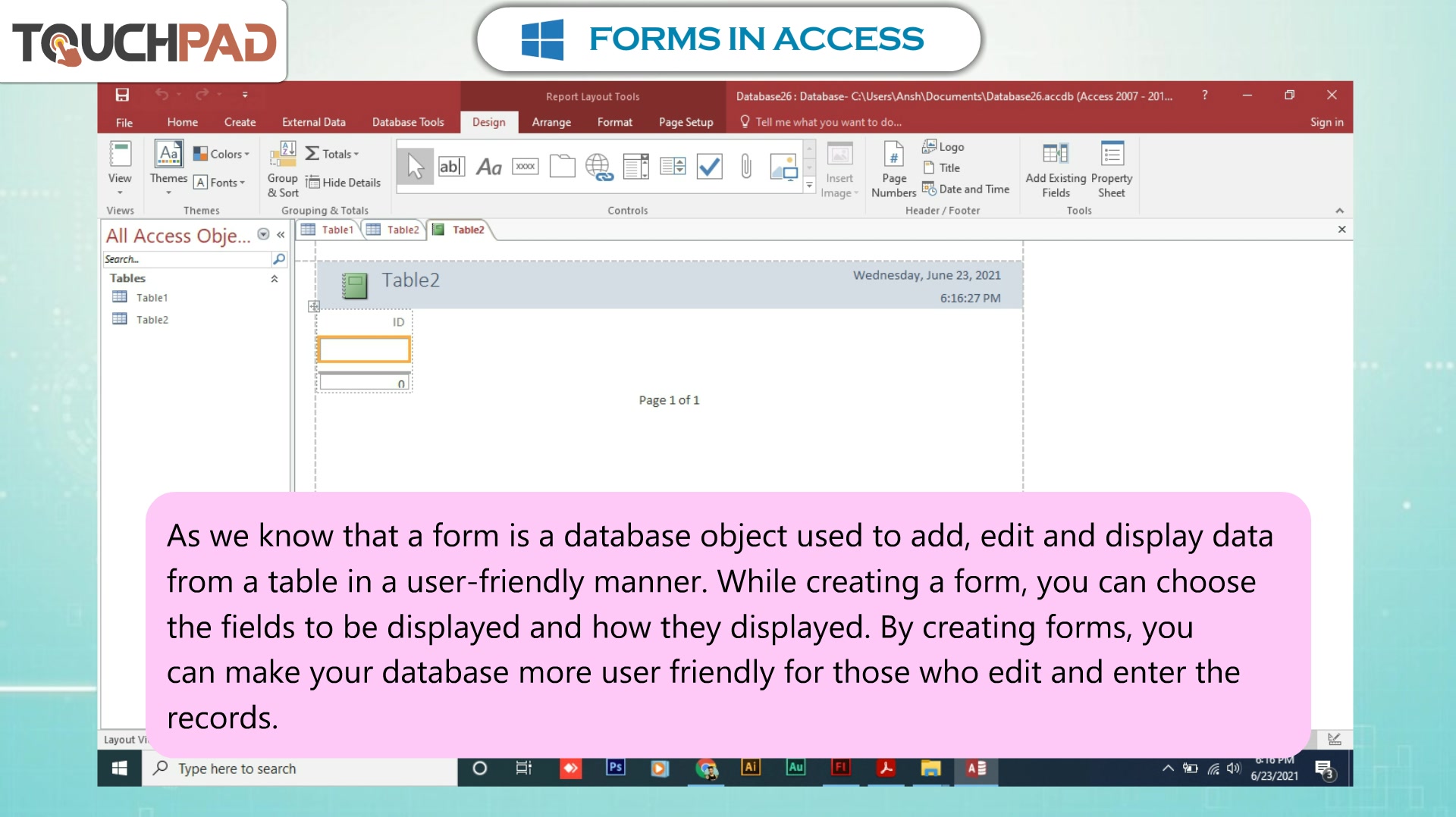
Task: Click Logo in Header/Footer group
Action: click(x=943, y=147)
